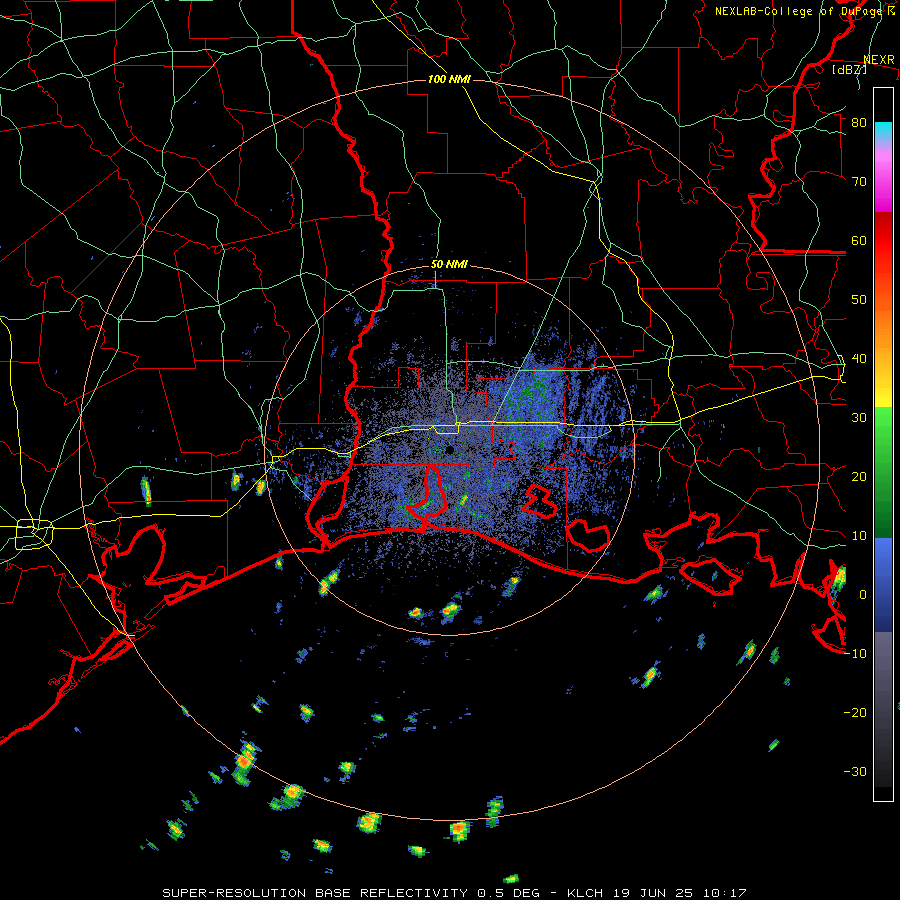Pick the red segment of the color bar
The width and height of the screenshot is (900, 900).
(883, 241)
